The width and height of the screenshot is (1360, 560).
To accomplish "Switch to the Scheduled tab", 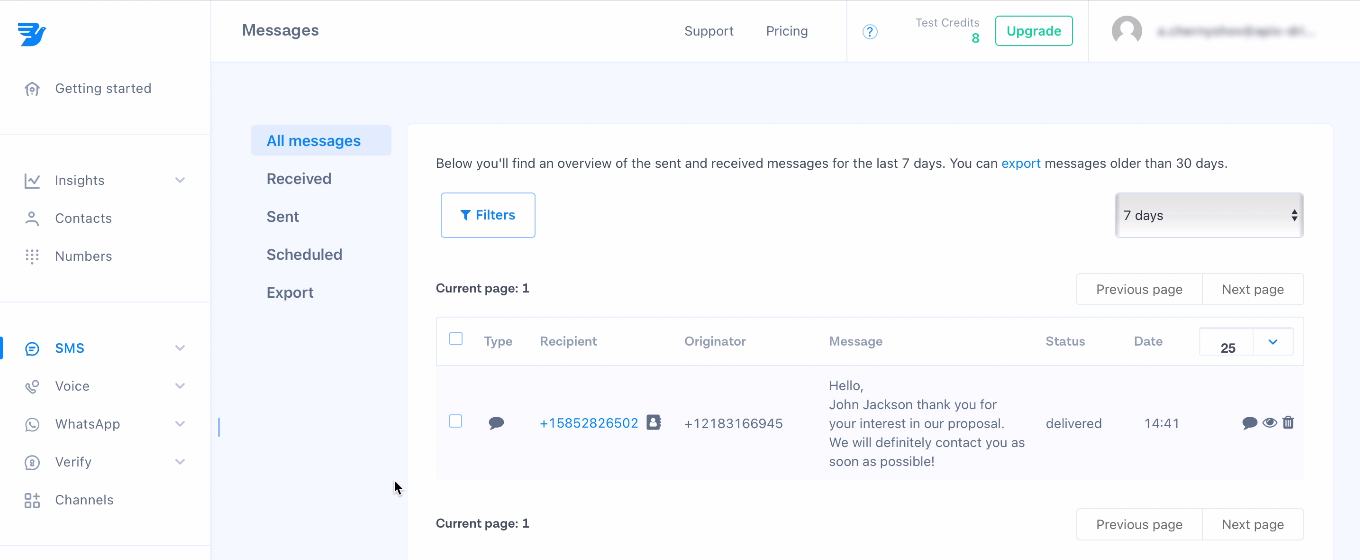I will coord(305,255).
